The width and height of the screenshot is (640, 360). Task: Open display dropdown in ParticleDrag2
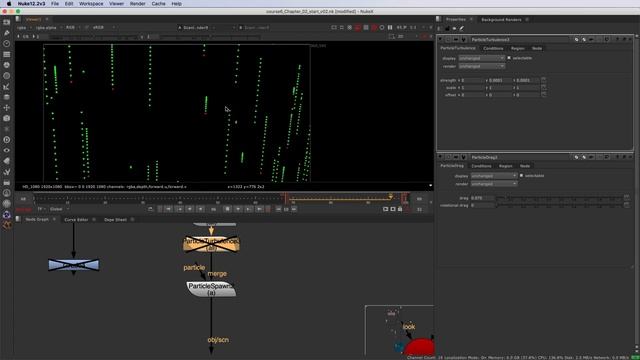494,176
